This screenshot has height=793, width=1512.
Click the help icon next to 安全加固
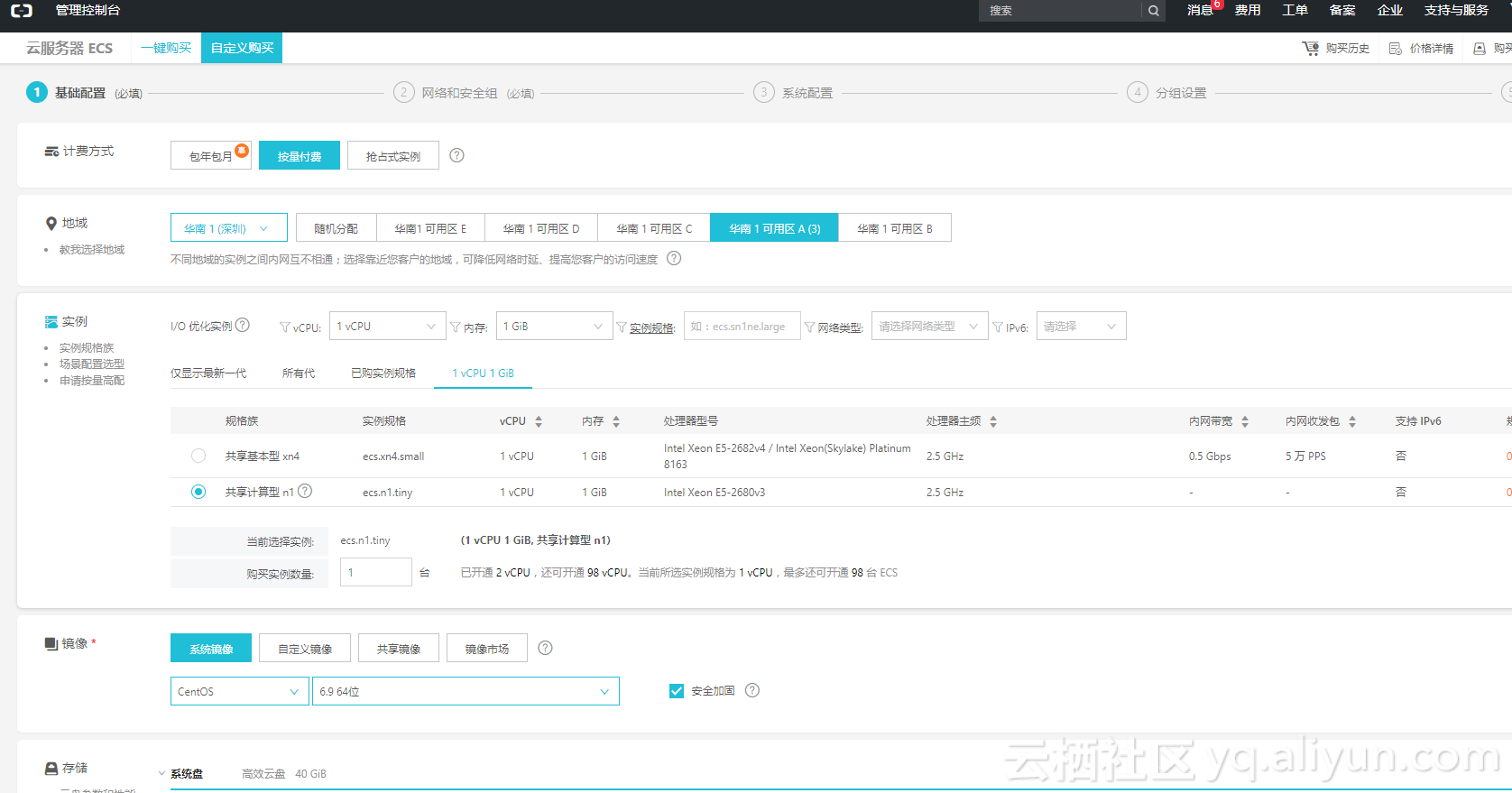pyautogui.click(x=752, y=690)
